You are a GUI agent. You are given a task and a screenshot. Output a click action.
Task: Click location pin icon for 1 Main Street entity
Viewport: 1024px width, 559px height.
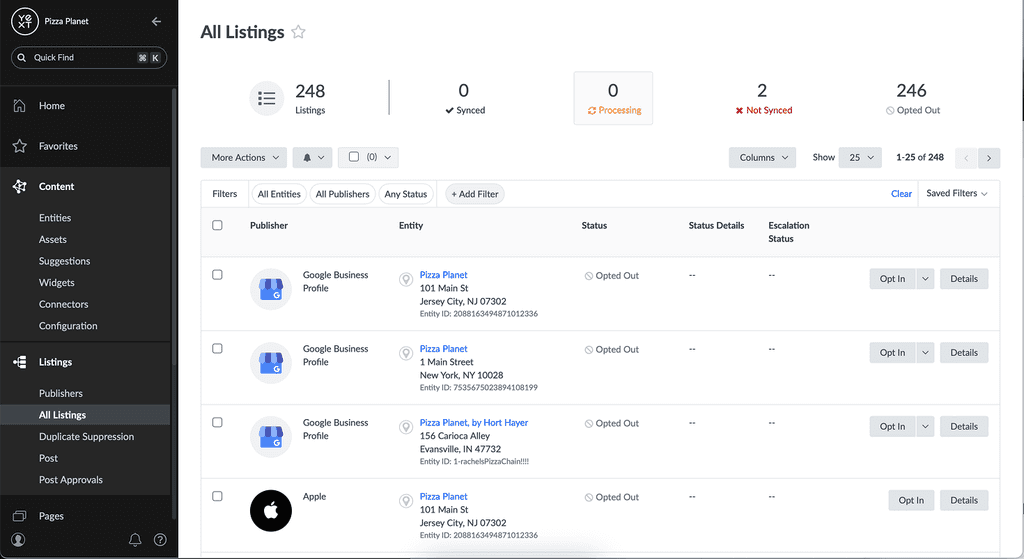[x=406, y=353]
